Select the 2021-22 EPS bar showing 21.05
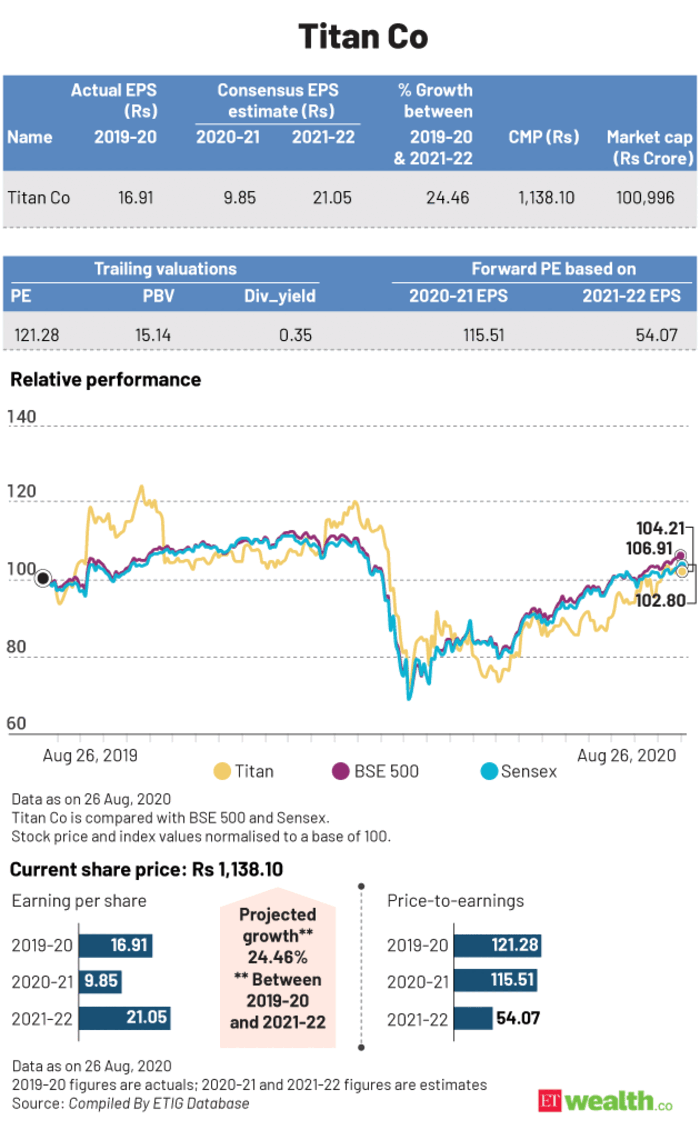700x1140 pixels. click(x=124, y=1019)
